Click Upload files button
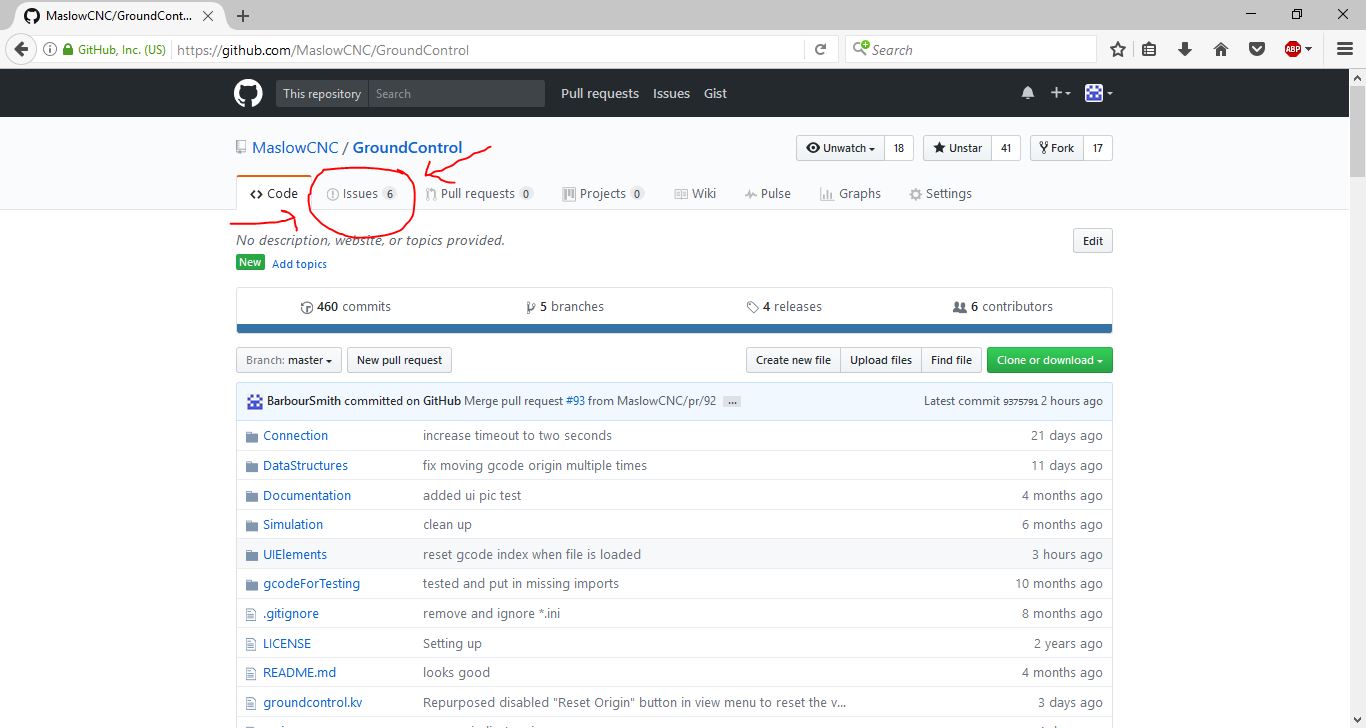The image size is (1366, 728). coord(881,360)
